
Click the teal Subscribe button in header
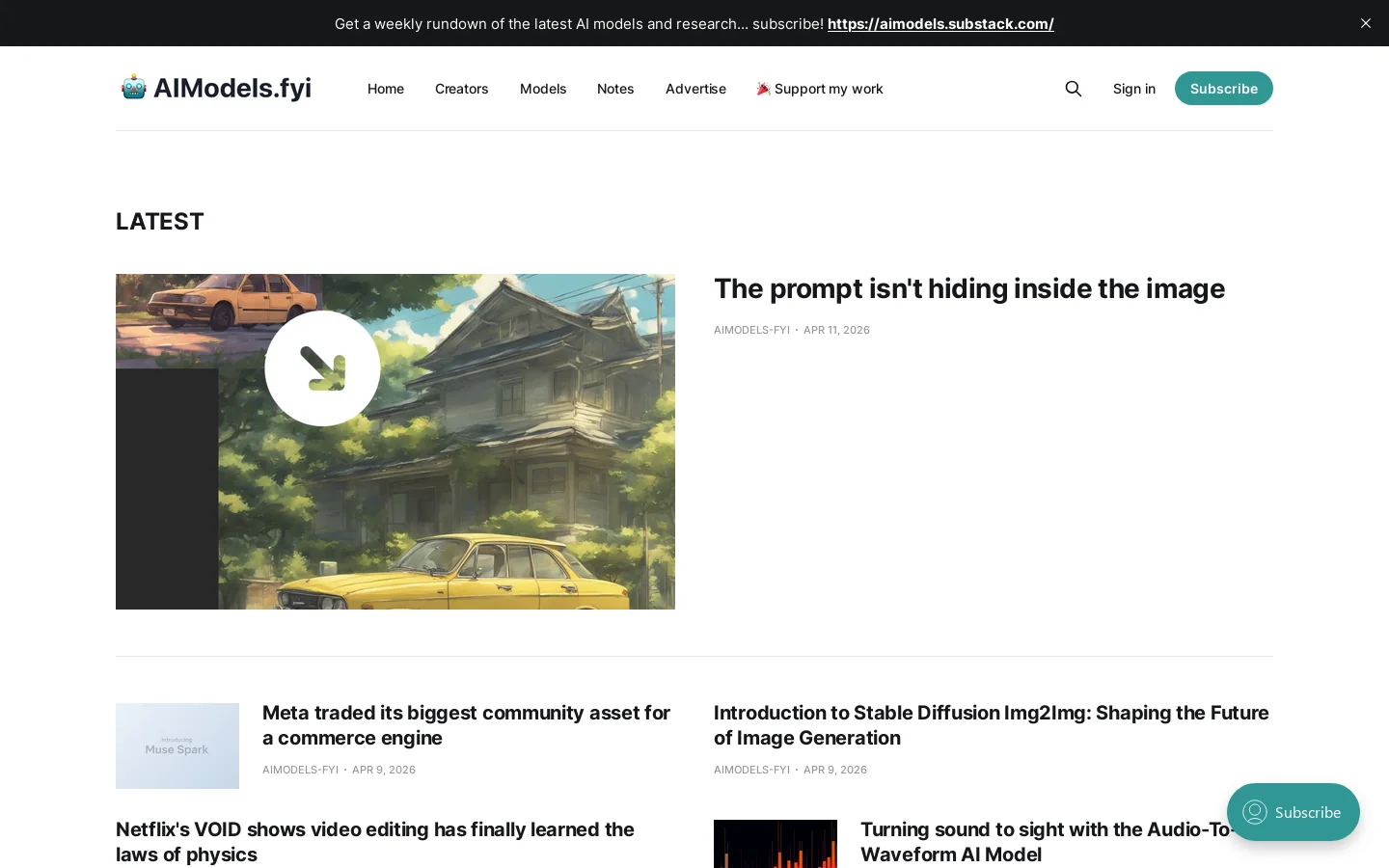tap(1224, 89)
